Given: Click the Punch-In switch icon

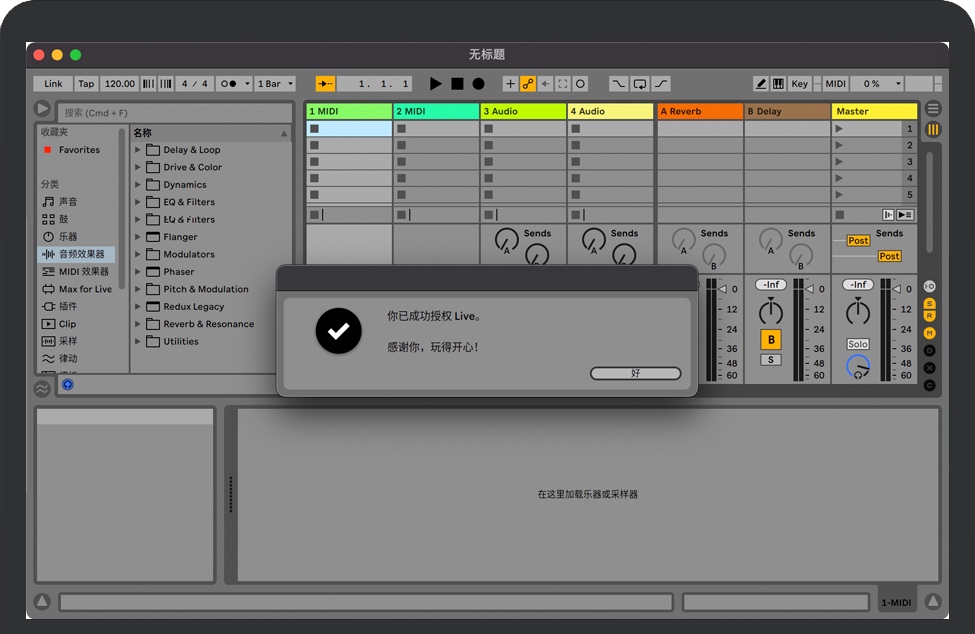Looking at the screenshot, I should point(618,83).
